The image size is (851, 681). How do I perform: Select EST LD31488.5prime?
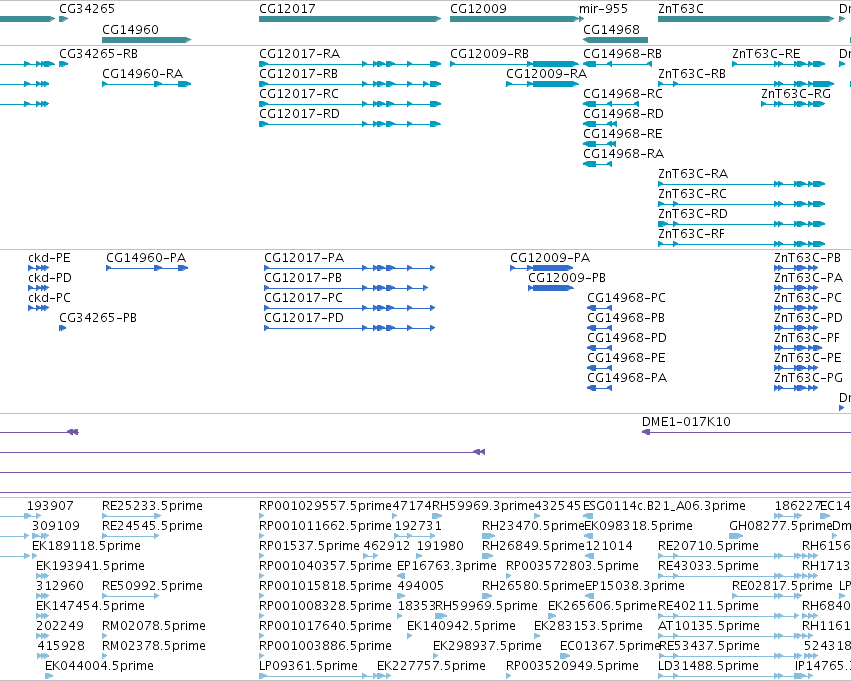pos(708,666)
